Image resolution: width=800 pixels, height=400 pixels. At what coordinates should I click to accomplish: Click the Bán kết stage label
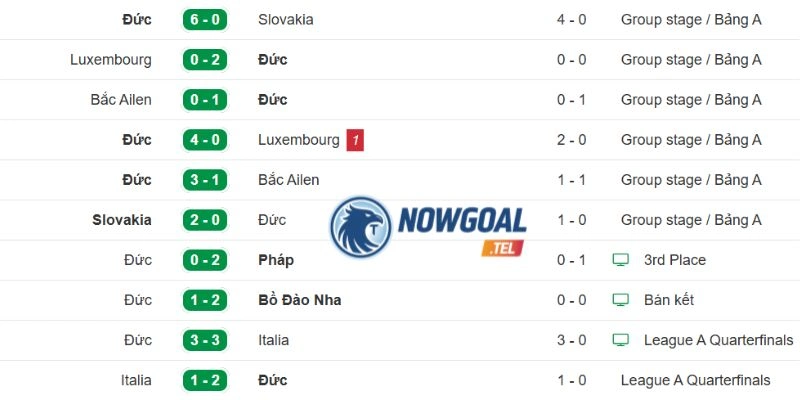click(669, 299)
